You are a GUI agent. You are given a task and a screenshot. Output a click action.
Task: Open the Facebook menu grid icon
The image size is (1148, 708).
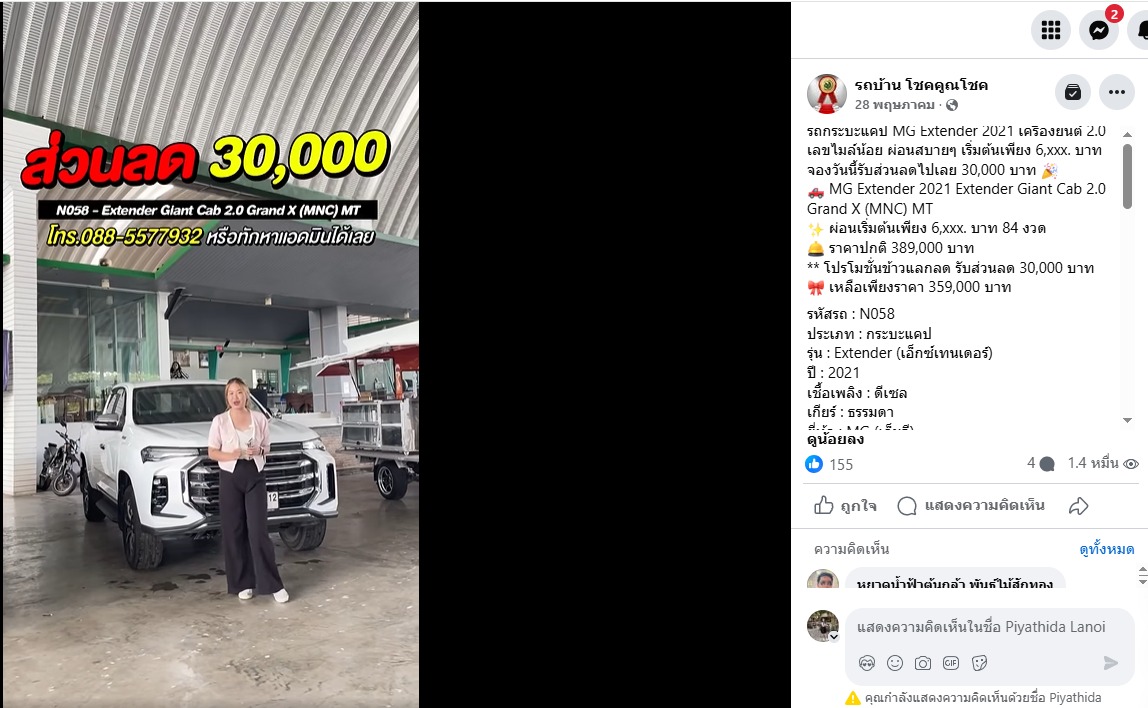click(1051, 30)
